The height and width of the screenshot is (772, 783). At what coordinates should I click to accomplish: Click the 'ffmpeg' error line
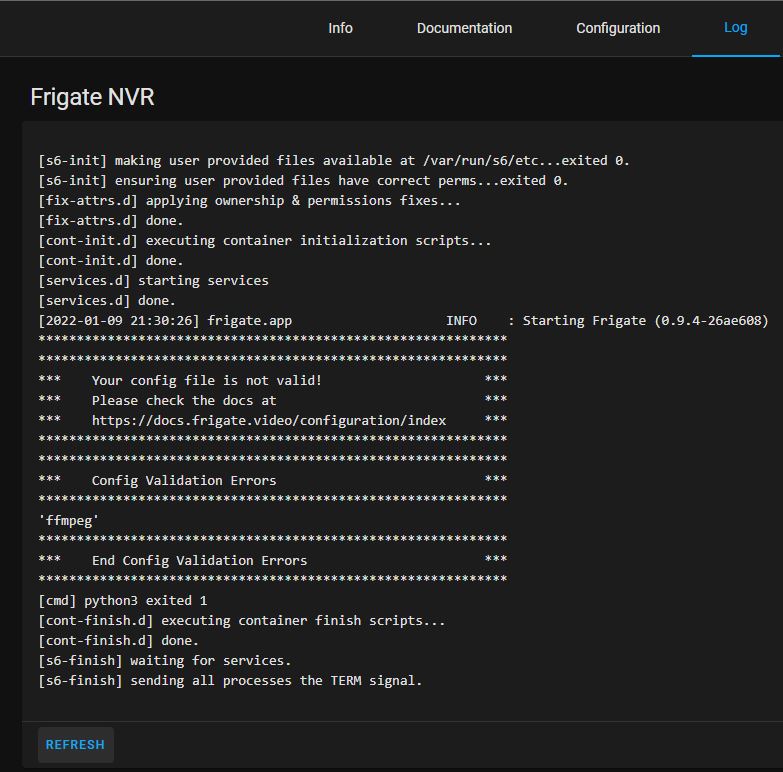68,521
